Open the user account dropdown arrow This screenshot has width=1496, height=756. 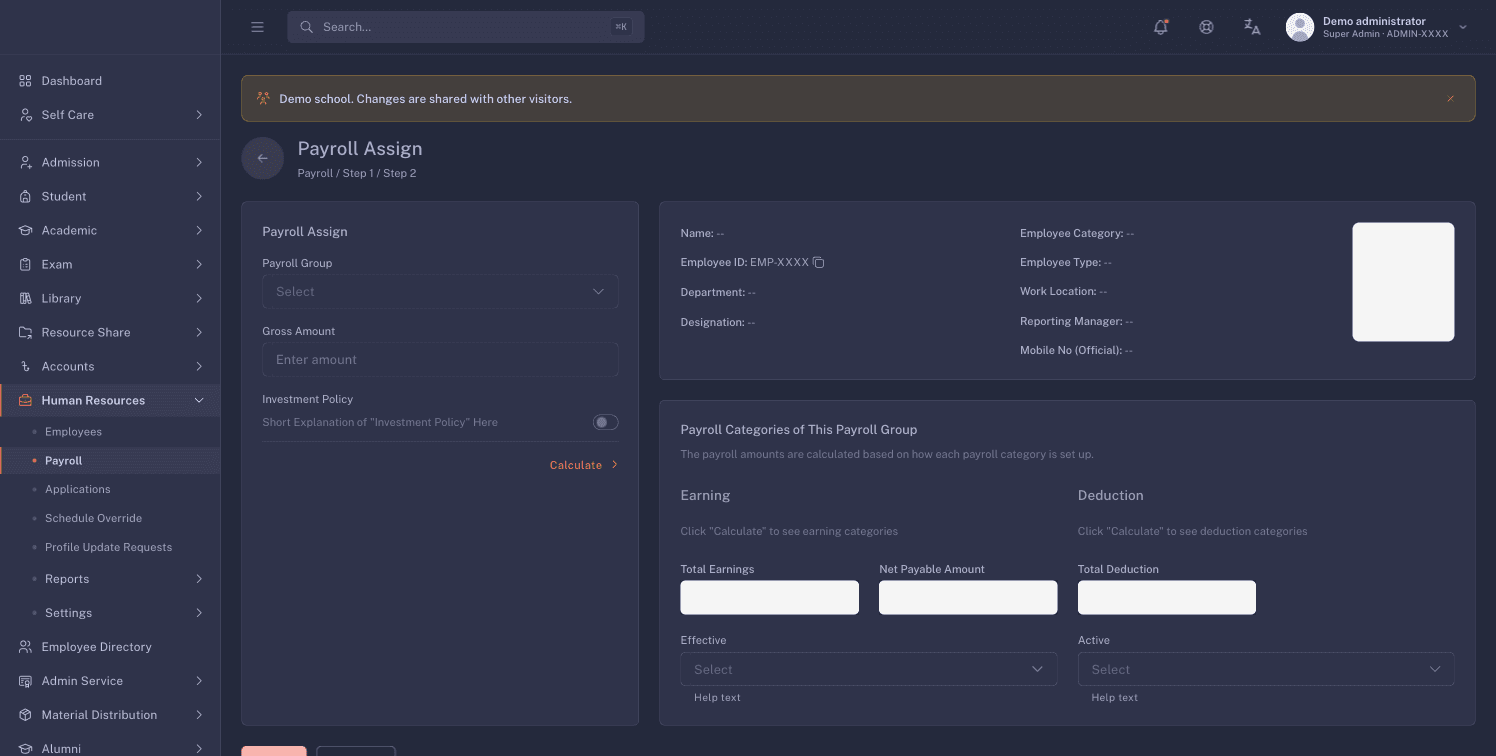(1463, 27)
